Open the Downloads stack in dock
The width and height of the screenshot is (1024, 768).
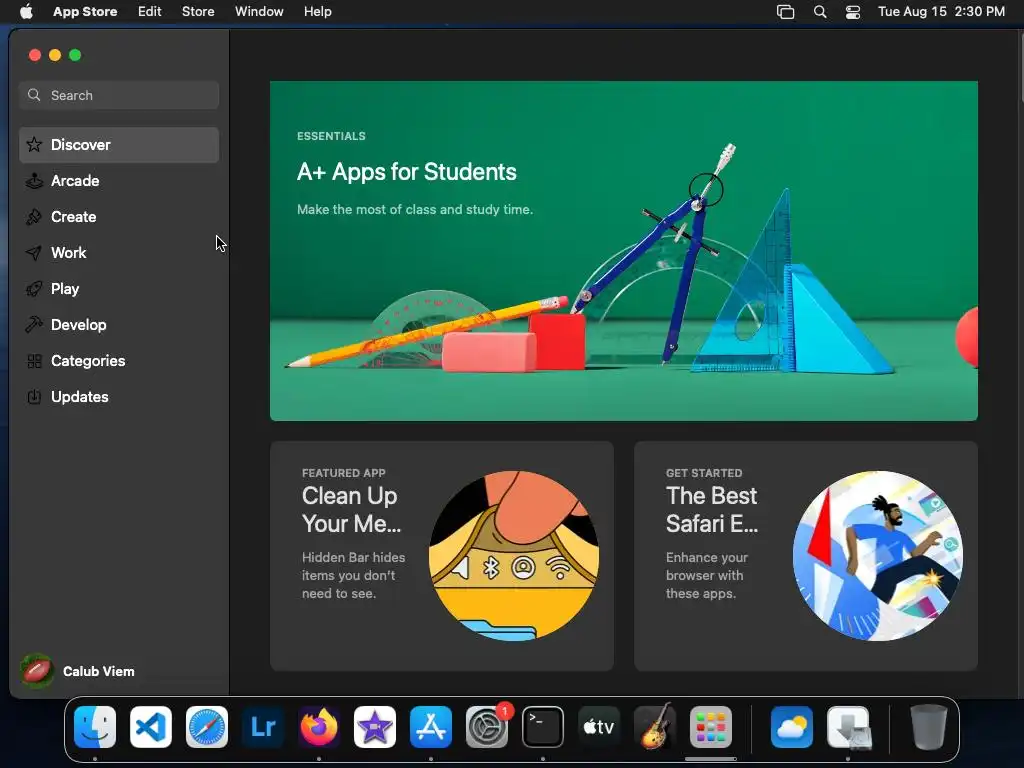click(x=848, y=727)
